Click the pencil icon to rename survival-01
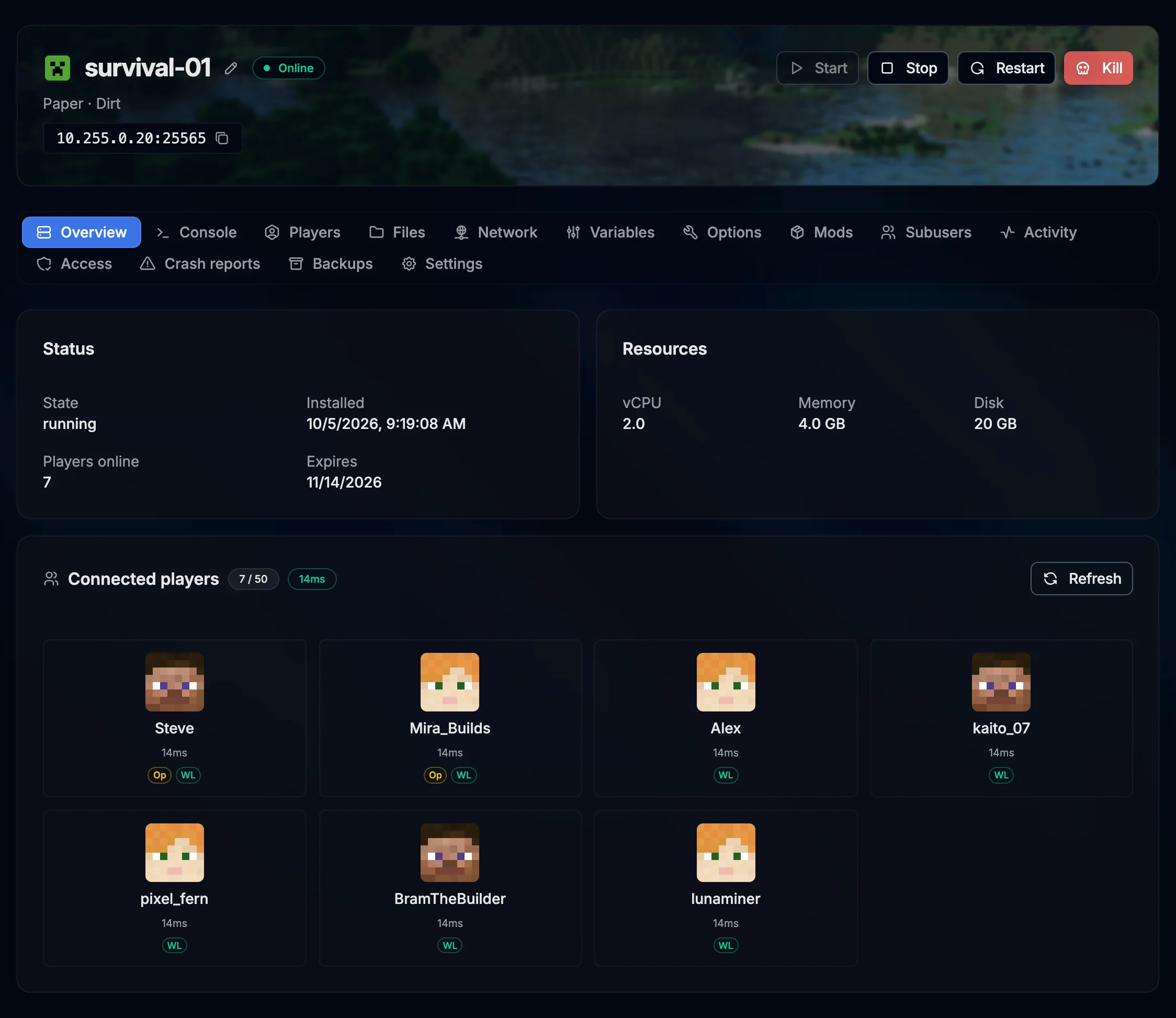Image resolution: width=1176 pixels, height=1018 pixels. click(231, 68)
